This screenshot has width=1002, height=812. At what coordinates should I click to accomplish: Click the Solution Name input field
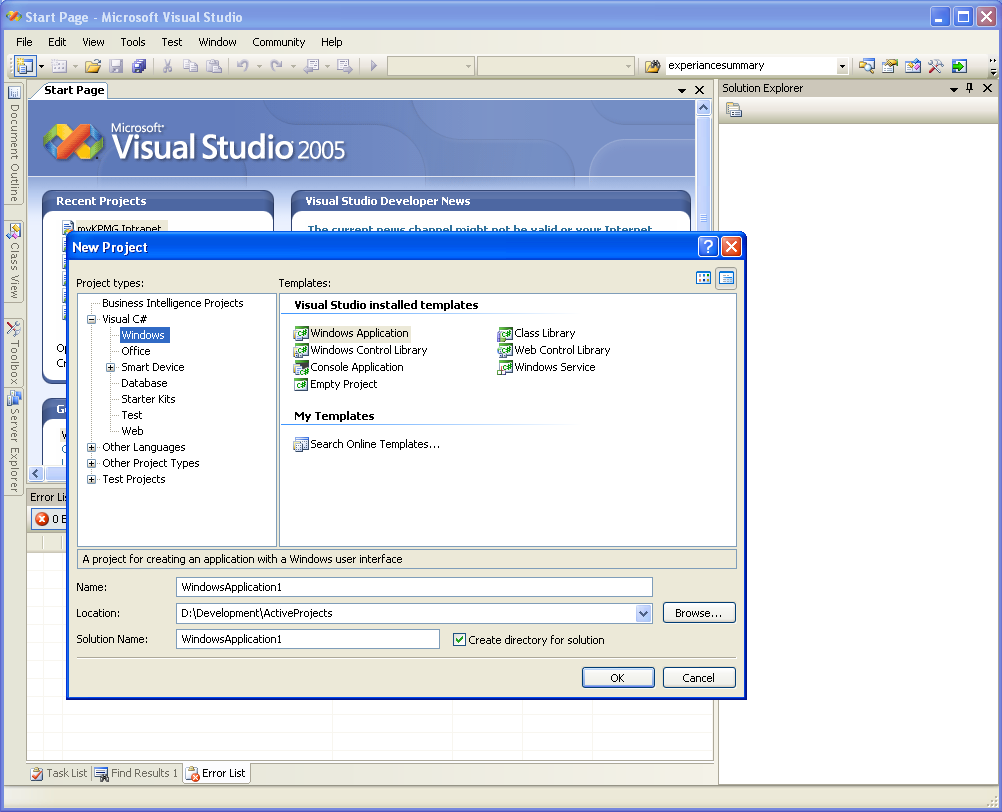[x=308, y=639]
